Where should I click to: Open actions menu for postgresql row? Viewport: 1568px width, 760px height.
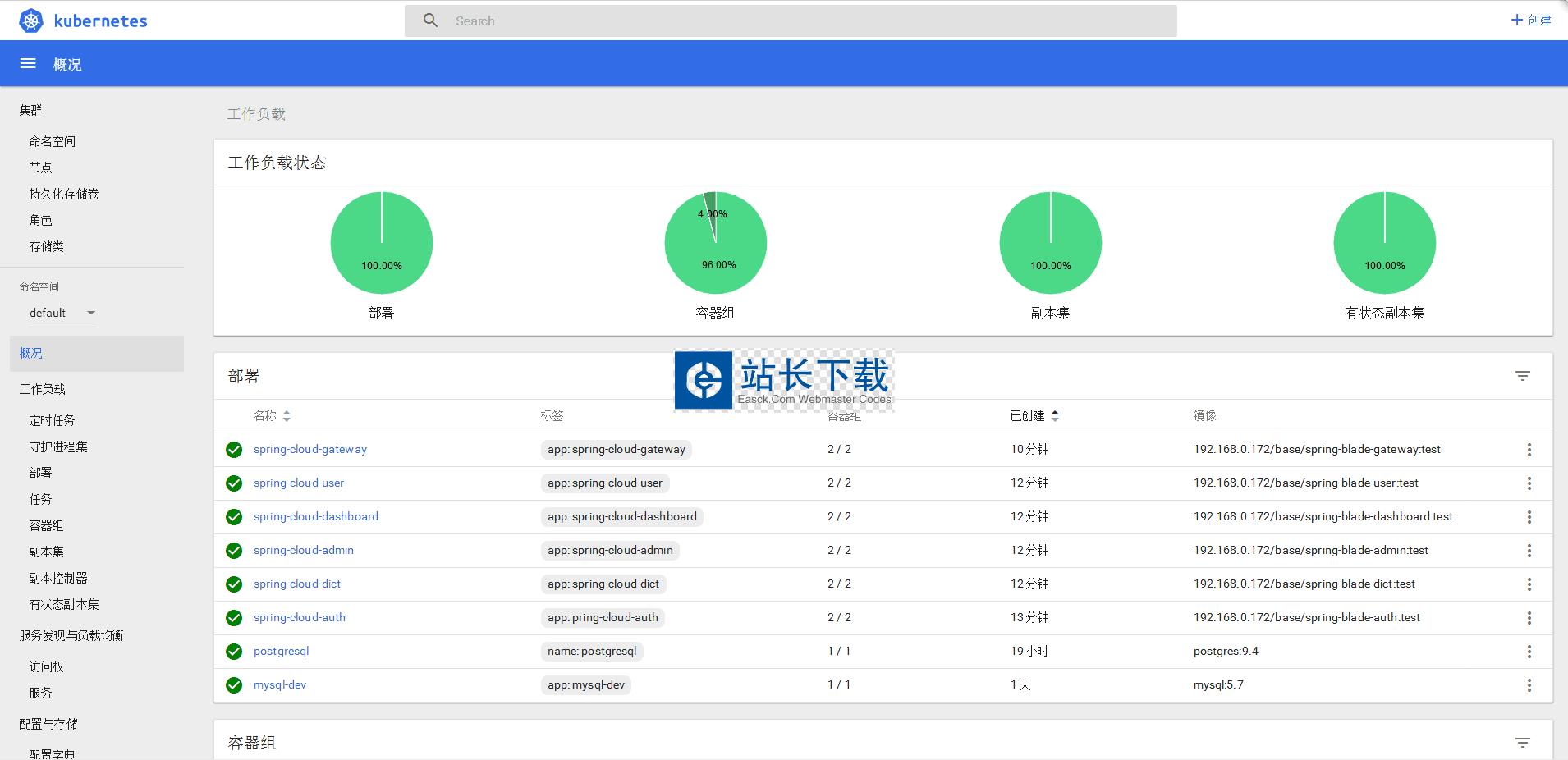pyautogui.click(x=1529, y=652)
